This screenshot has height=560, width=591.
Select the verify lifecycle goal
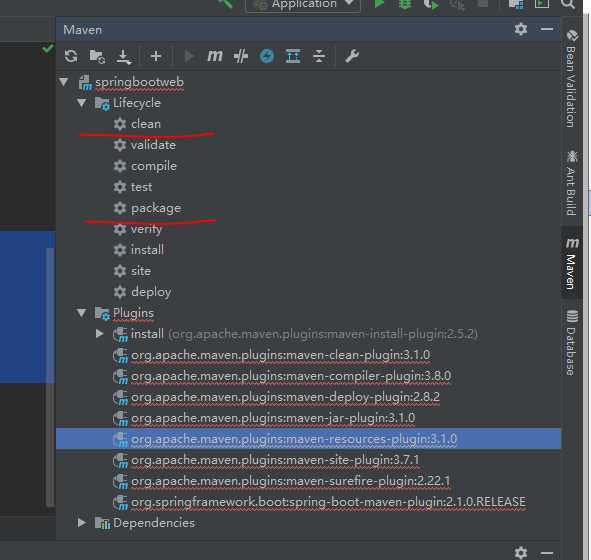click(147, 229)
